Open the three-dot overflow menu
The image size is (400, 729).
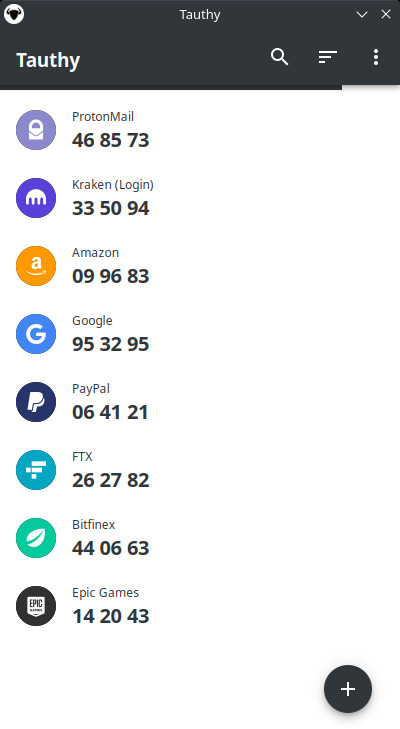[376, 57]
